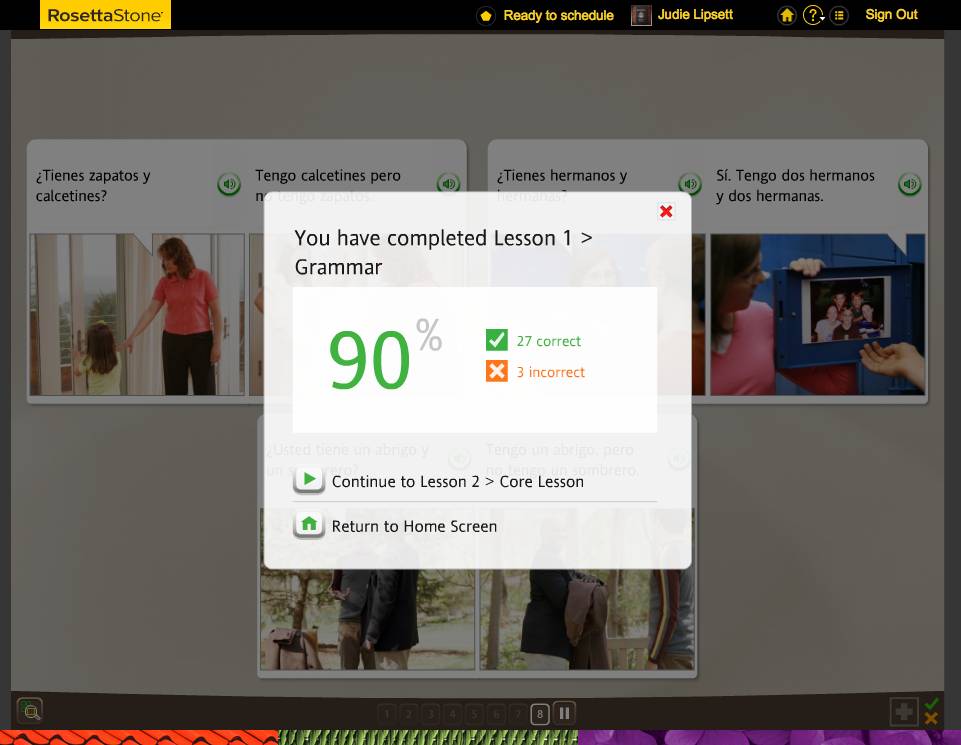Close the lesson completed dialog
The image size is (961, 745).
(x=666, y=211)
